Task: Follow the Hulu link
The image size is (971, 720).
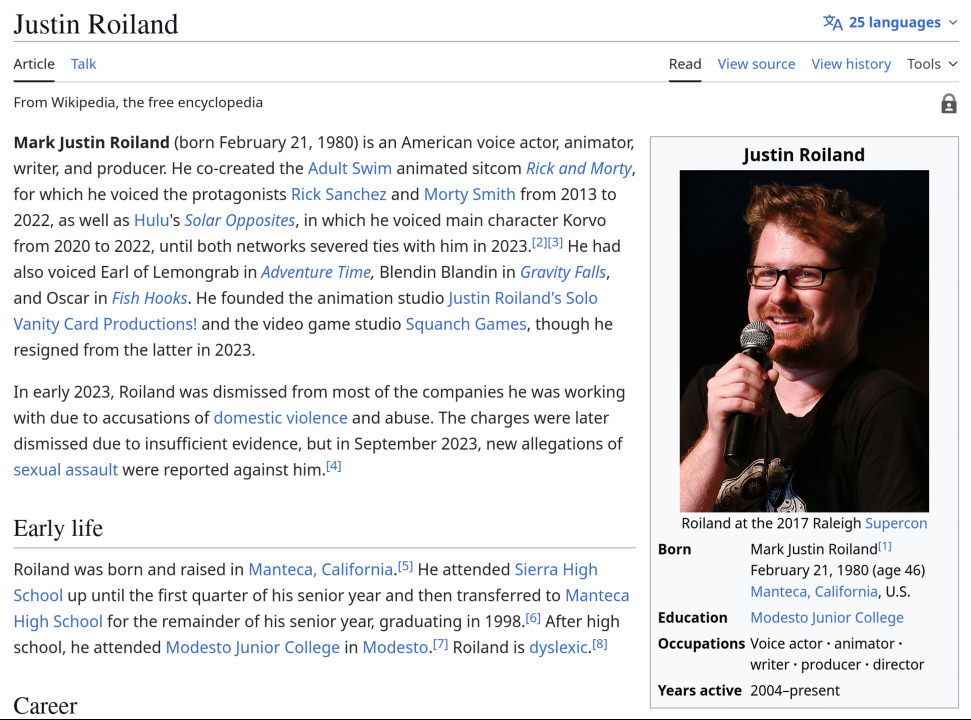Action: (151, 220)
